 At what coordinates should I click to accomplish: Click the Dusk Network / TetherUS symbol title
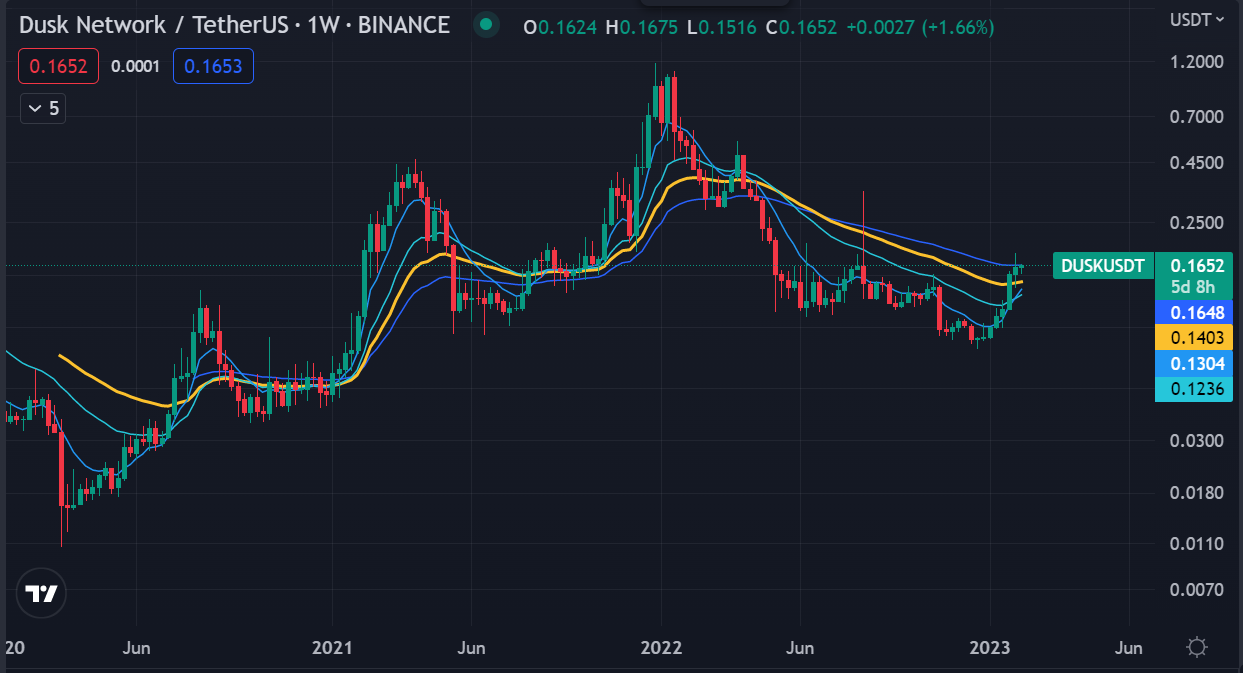pyautogui.click(x=233, y=25)
